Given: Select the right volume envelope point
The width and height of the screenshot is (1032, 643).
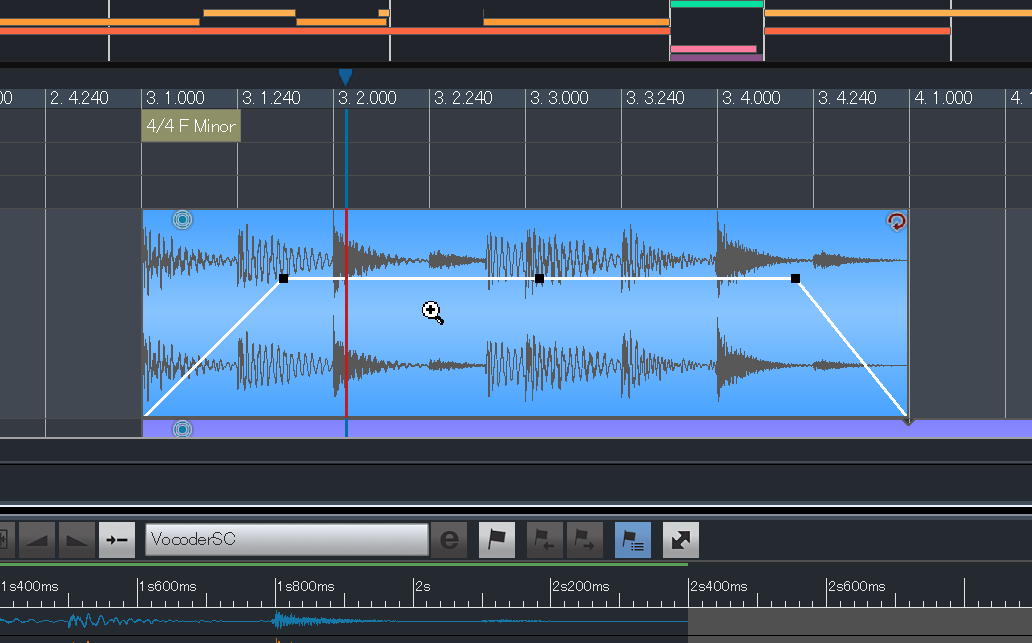Looking at the screenshot, I should (796, 279).
